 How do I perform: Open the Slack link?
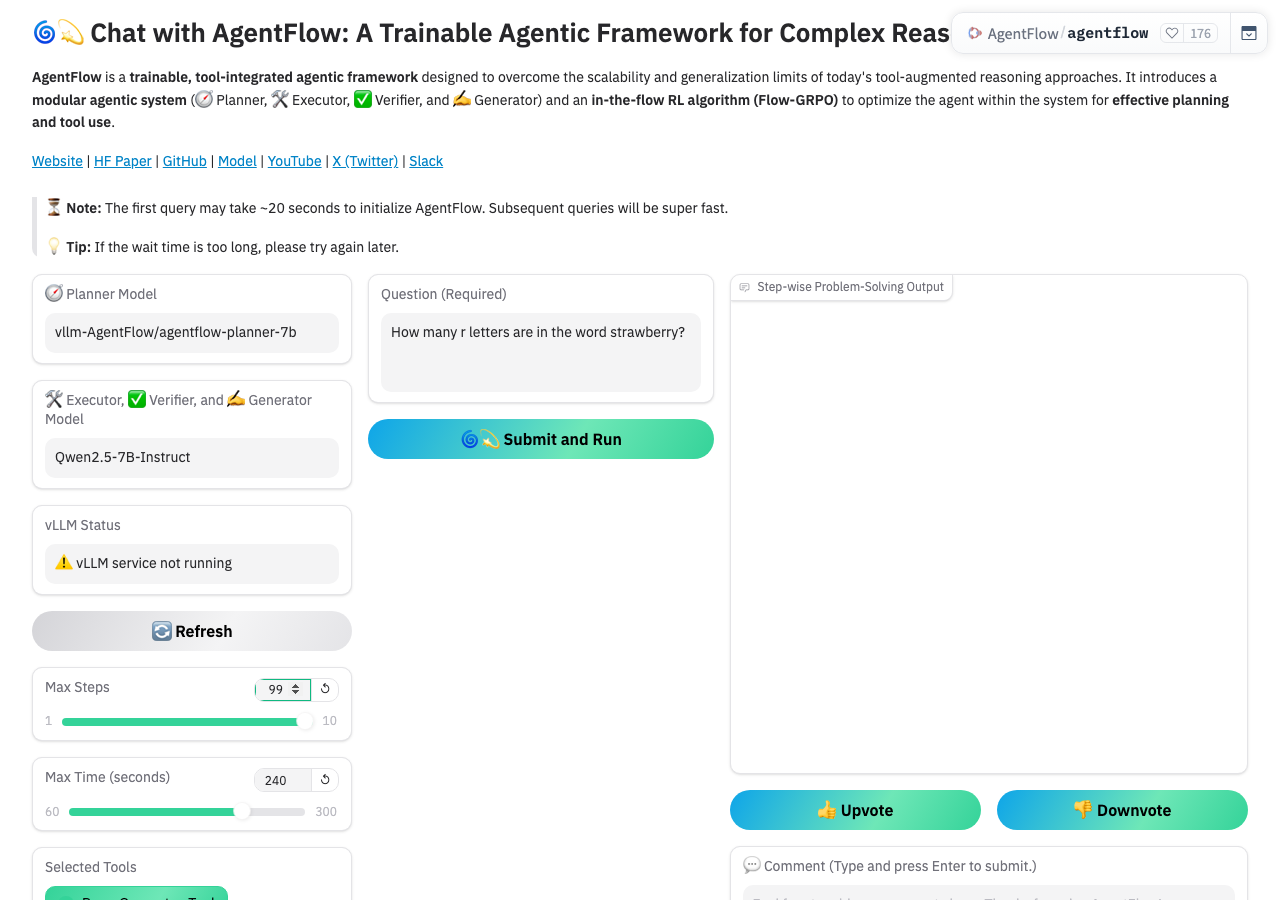click(426, 161)
